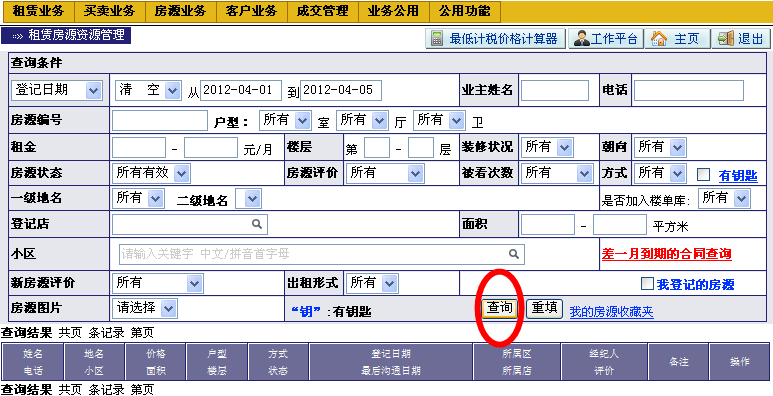Open the 卫 count dropdown

(439, 120)
